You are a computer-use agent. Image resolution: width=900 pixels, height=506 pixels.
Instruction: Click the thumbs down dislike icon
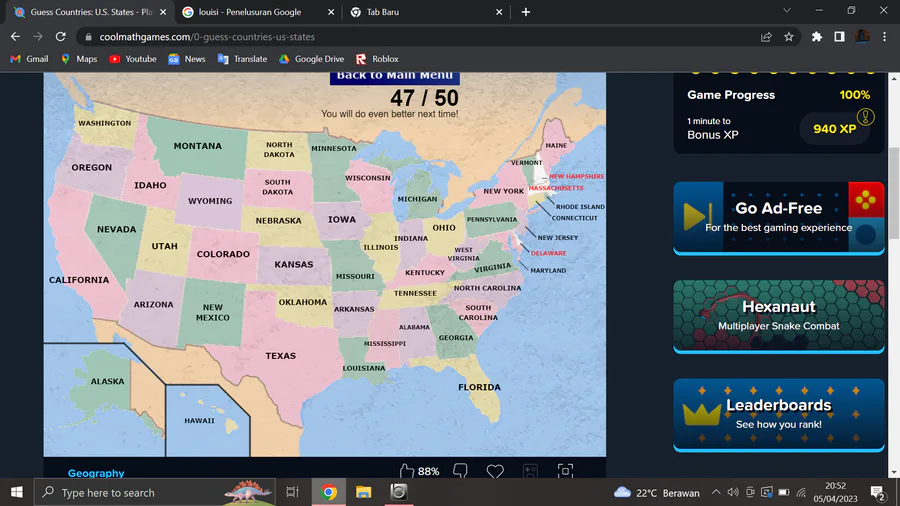click(x=460, y=471)
